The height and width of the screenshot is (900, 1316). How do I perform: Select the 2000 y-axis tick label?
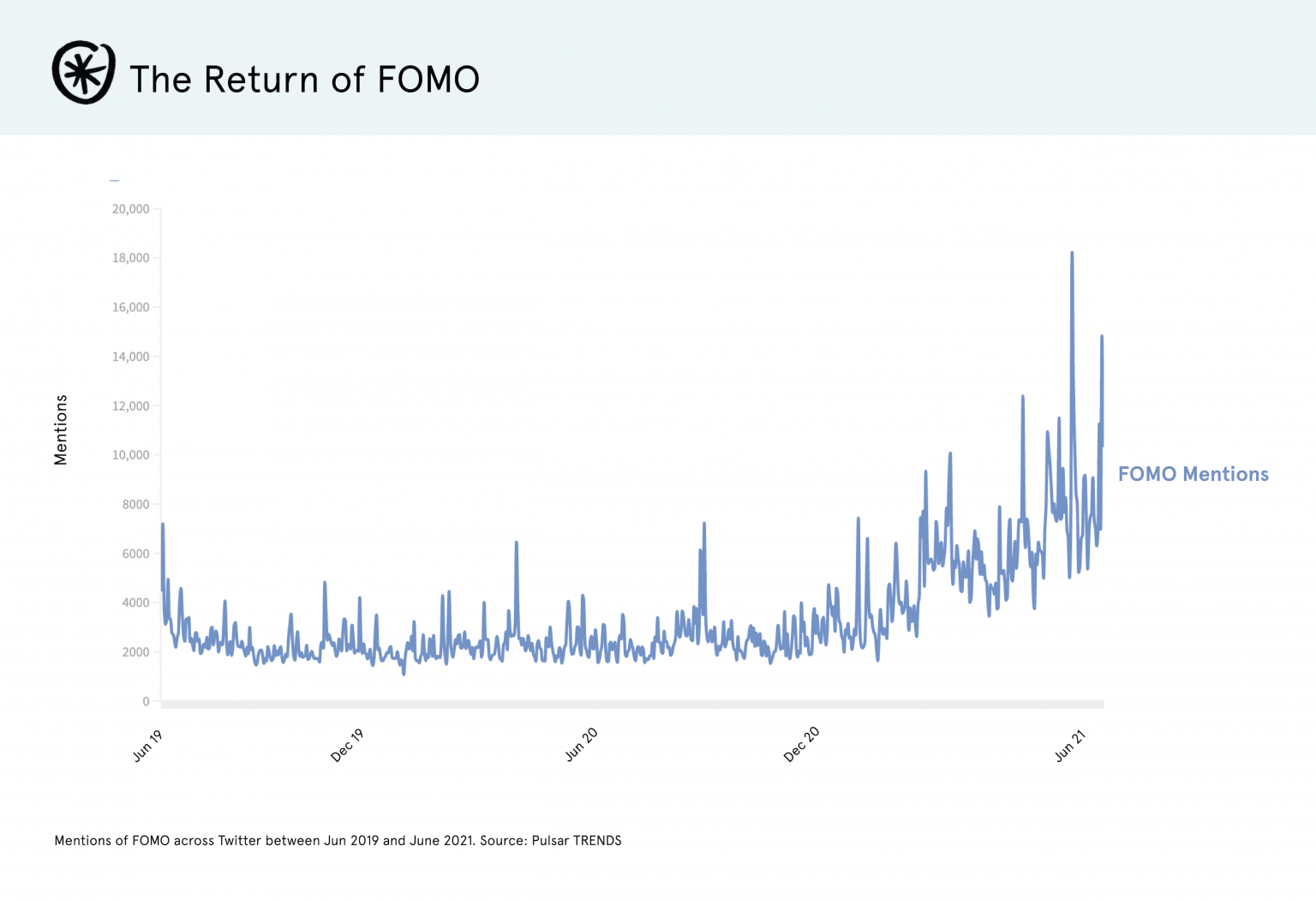point(135,652)
